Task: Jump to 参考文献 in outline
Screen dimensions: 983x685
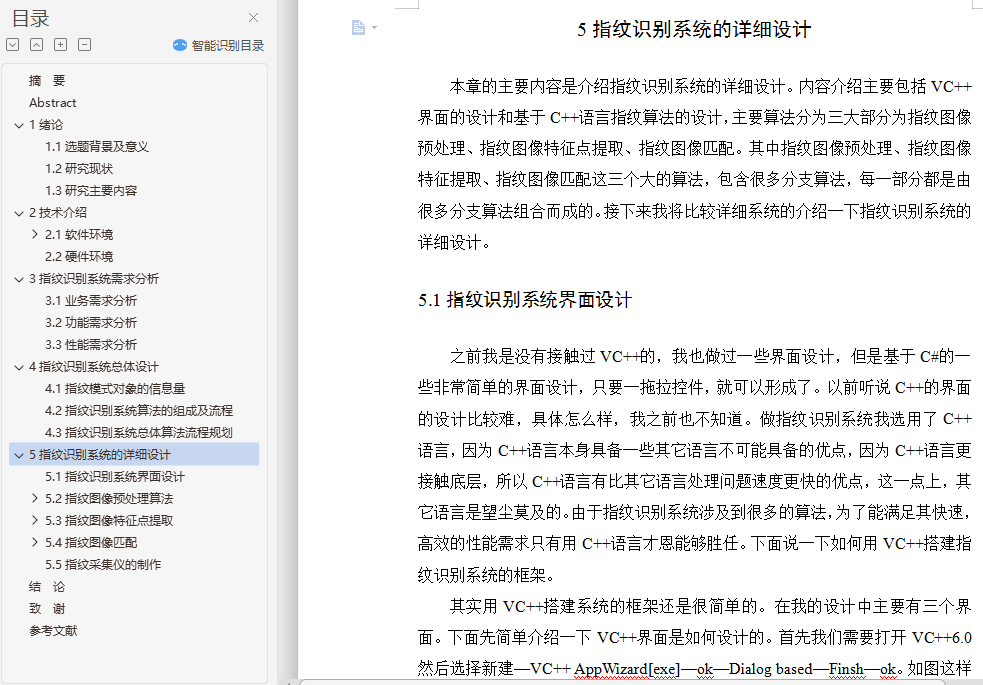Action: [53, 630]
